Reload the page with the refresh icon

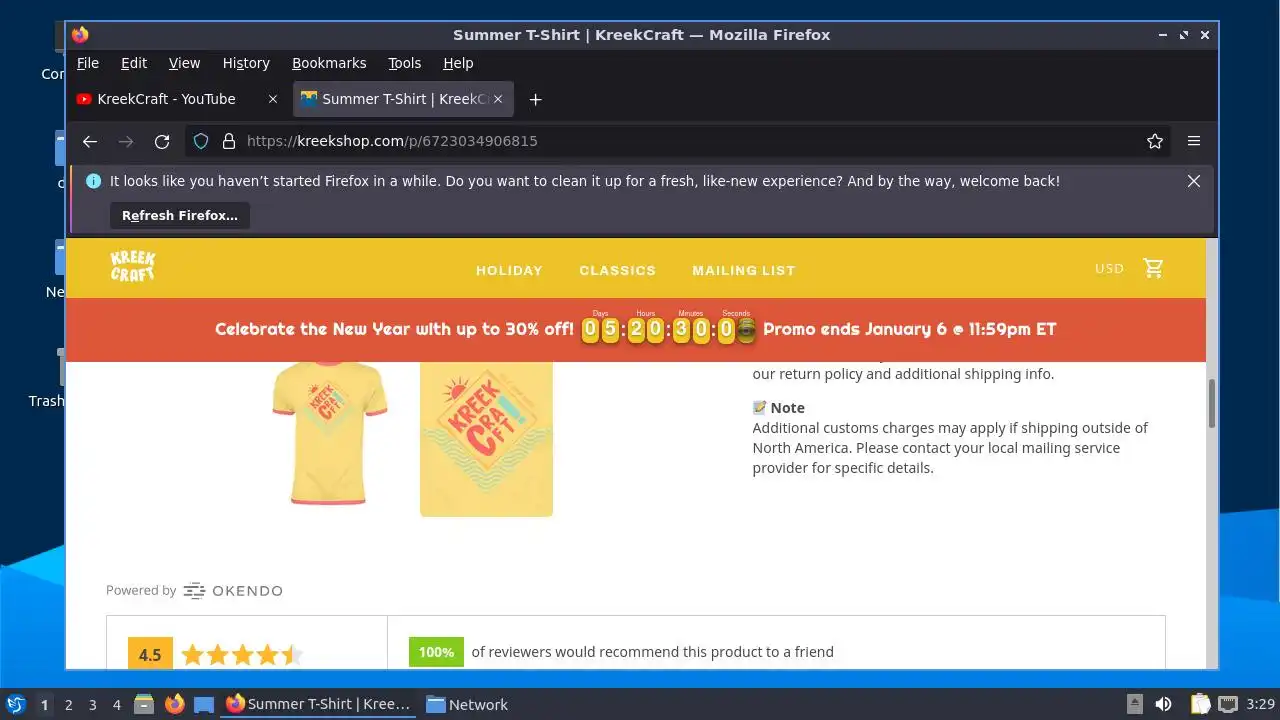click(x=162, y=141)
